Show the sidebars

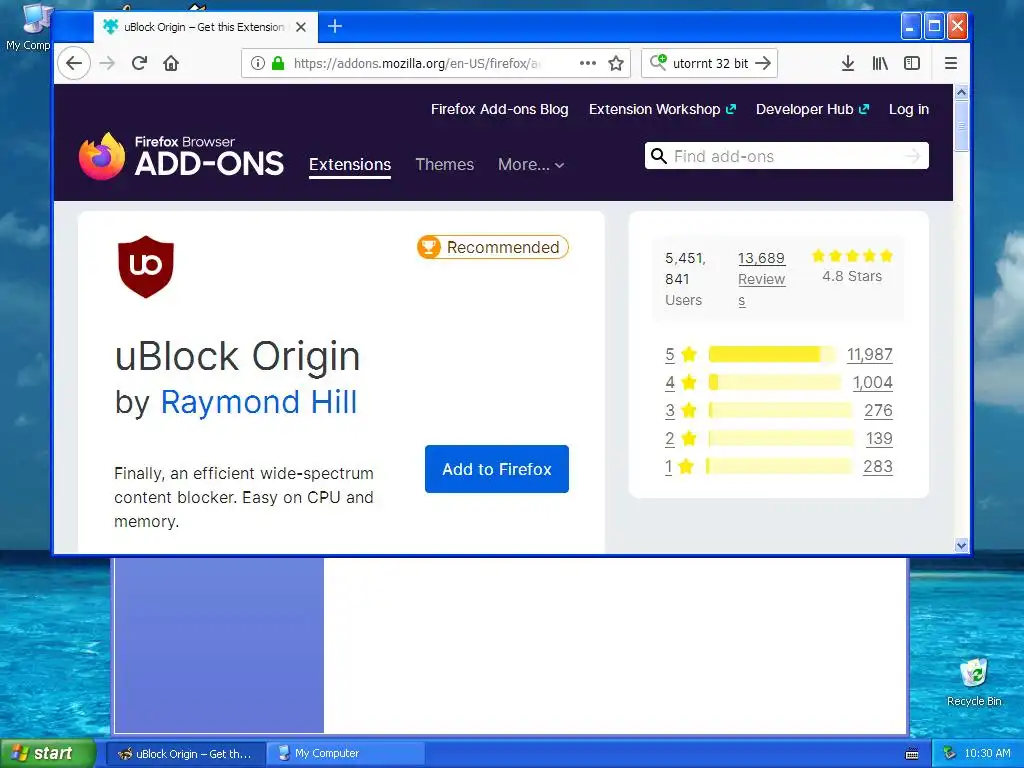click(912, 63)
